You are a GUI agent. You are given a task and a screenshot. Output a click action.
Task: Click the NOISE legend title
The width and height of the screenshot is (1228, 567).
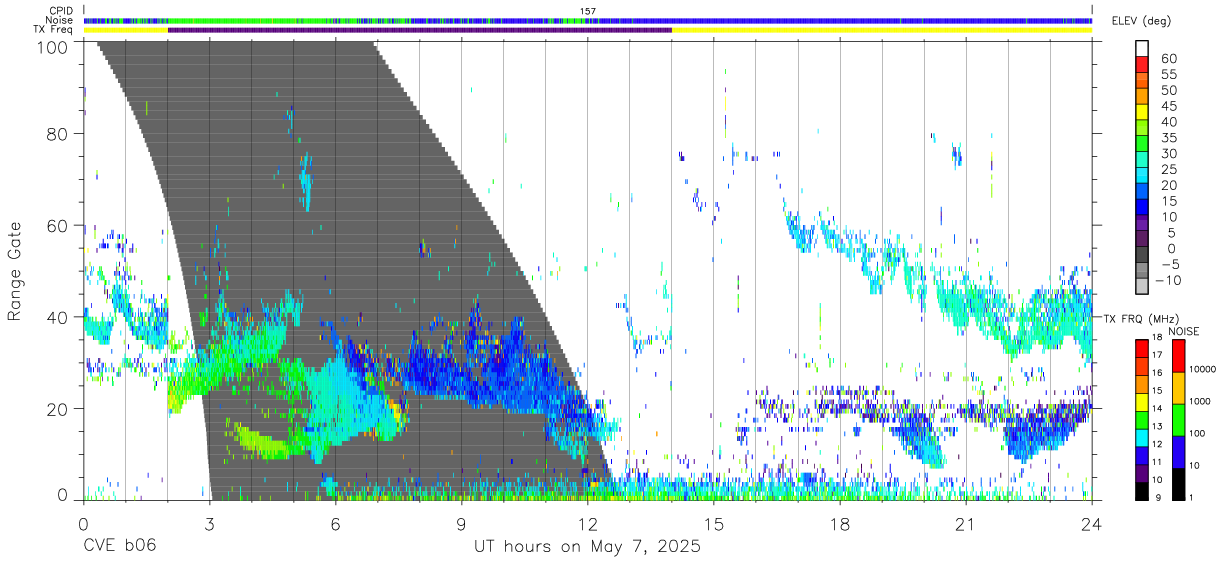tap(1186, 331)
